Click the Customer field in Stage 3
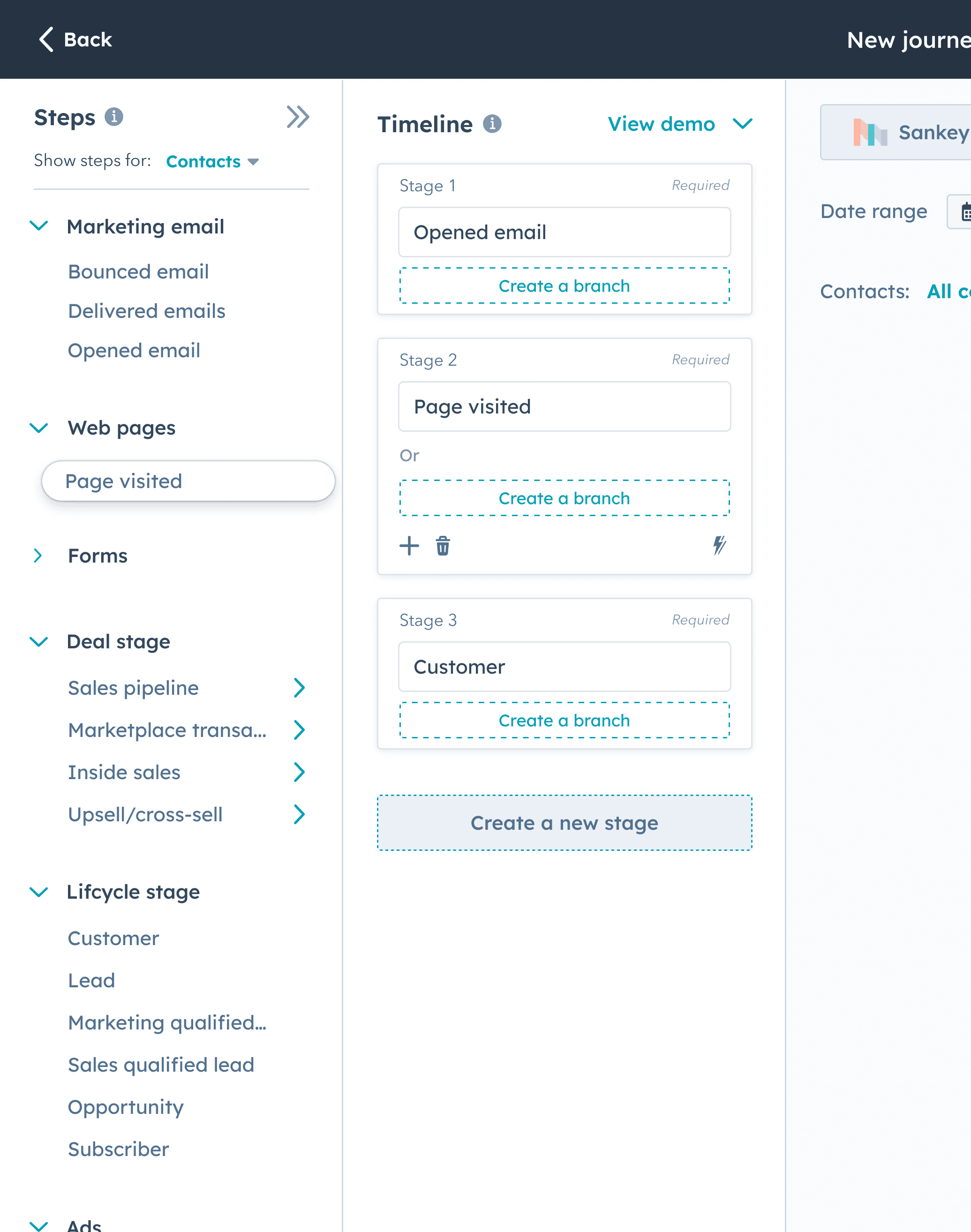This screenshot has height=1232, width=971. (564, 667)
